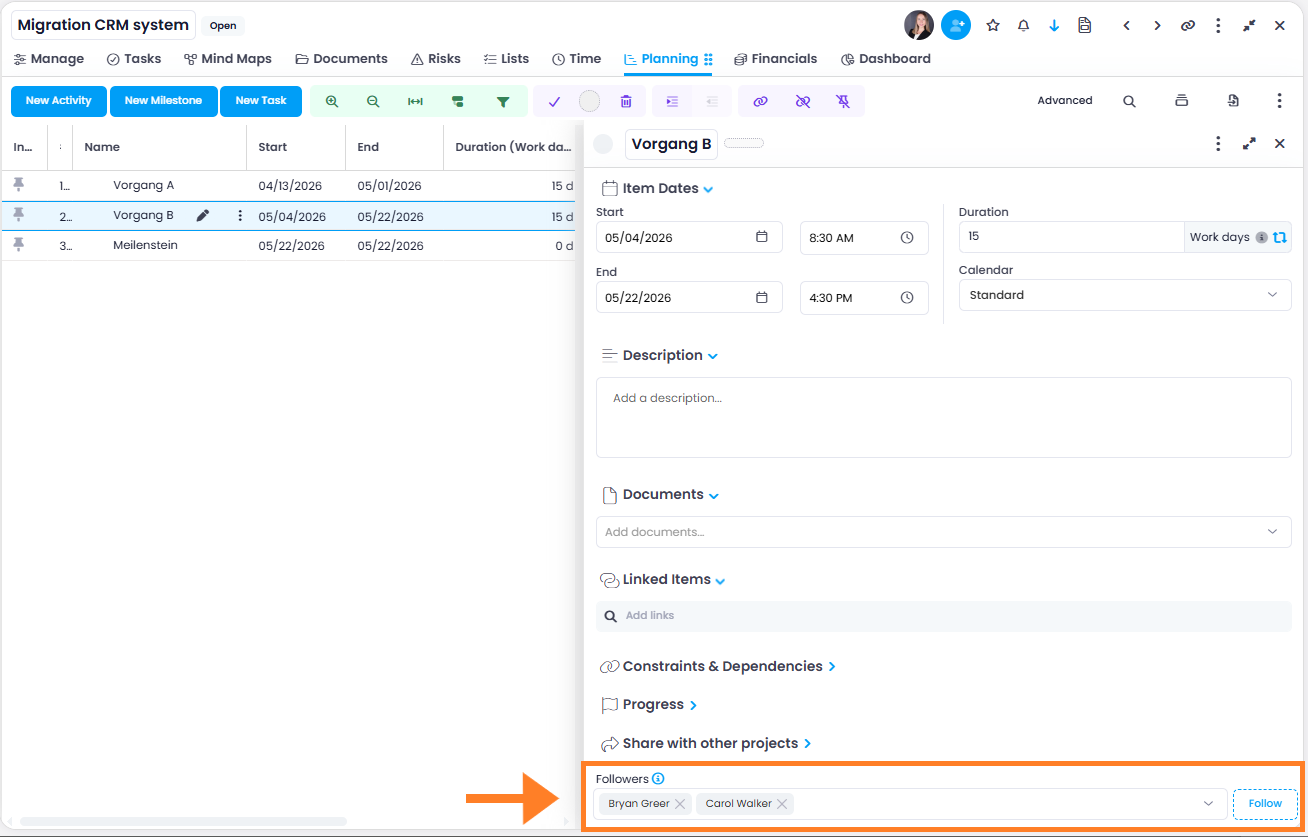
Task: Click the Follow button
Action: 1265,804
